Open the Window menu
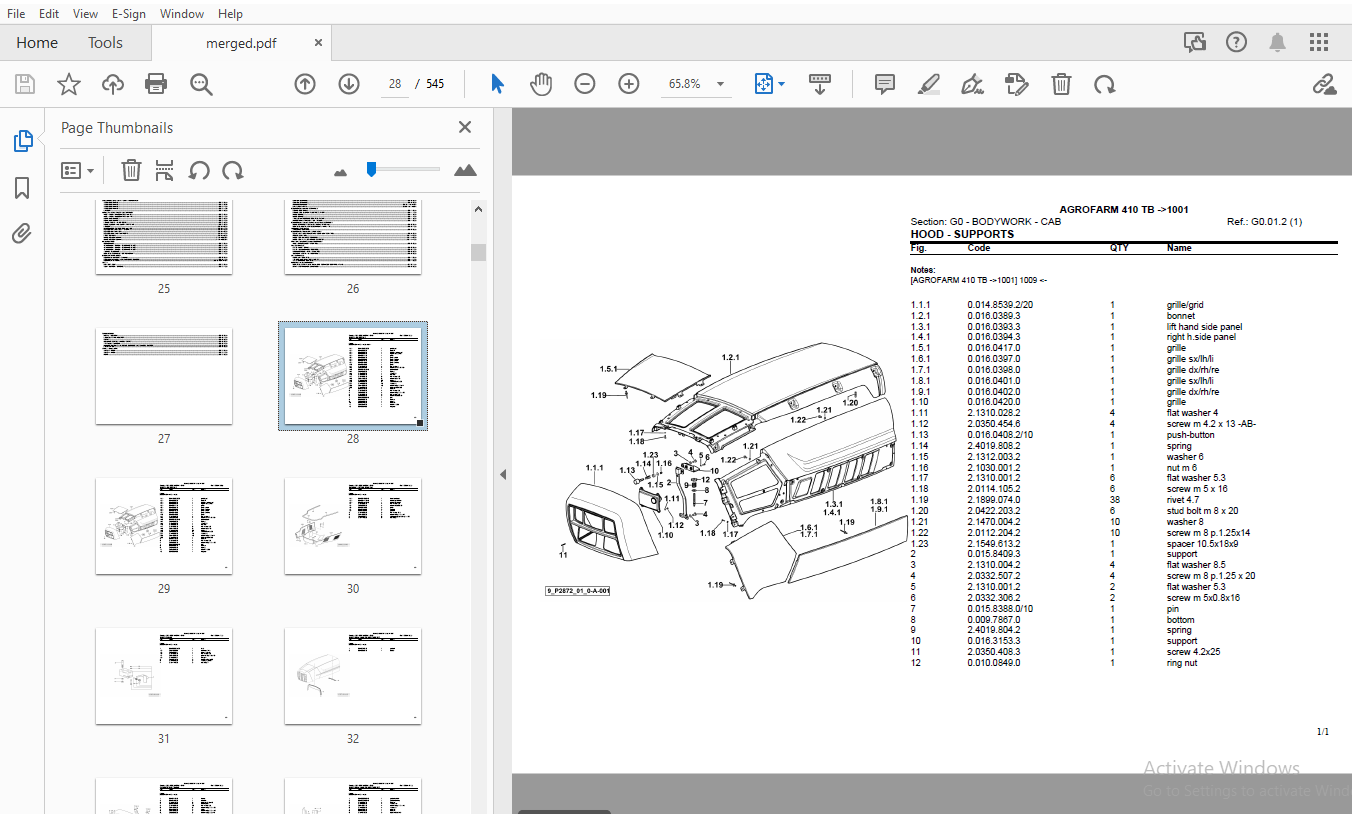This screenshot has height=814, width=1352. coord(182,14)
